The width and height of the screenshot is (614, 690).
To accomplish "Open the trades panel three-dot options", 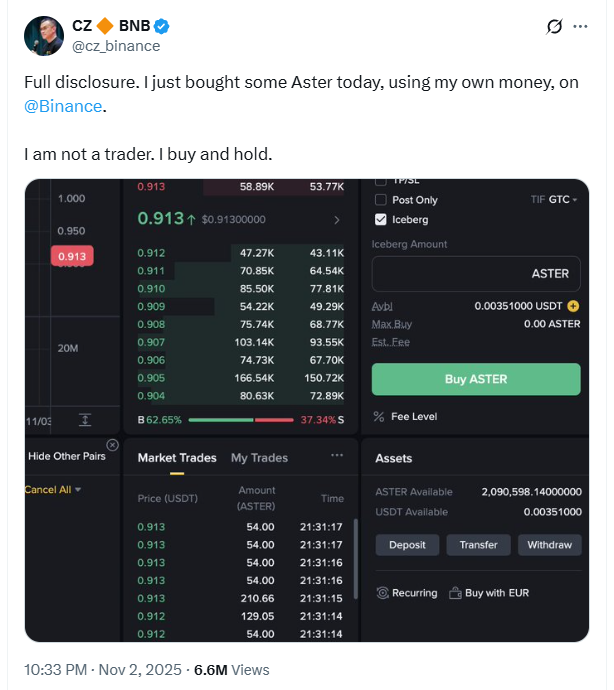I will pos(337,457).
